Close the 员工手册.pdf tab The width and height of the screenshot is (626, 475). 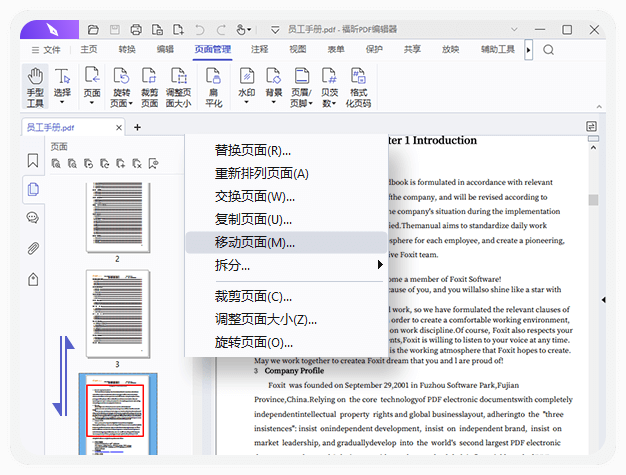(x=119, y=128)
